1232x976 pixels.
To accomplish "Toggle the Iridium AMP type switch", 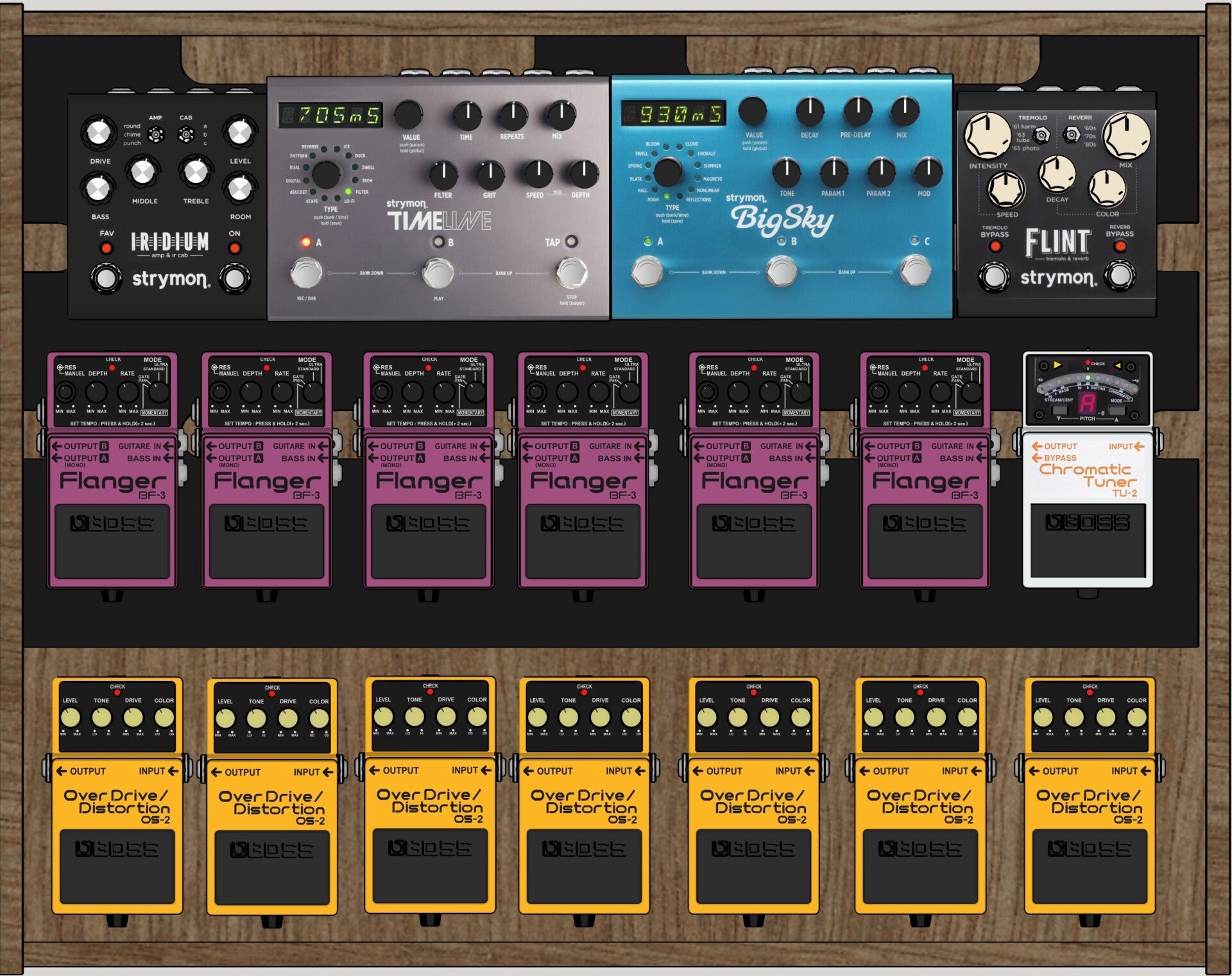I will (x=155, y=135).
